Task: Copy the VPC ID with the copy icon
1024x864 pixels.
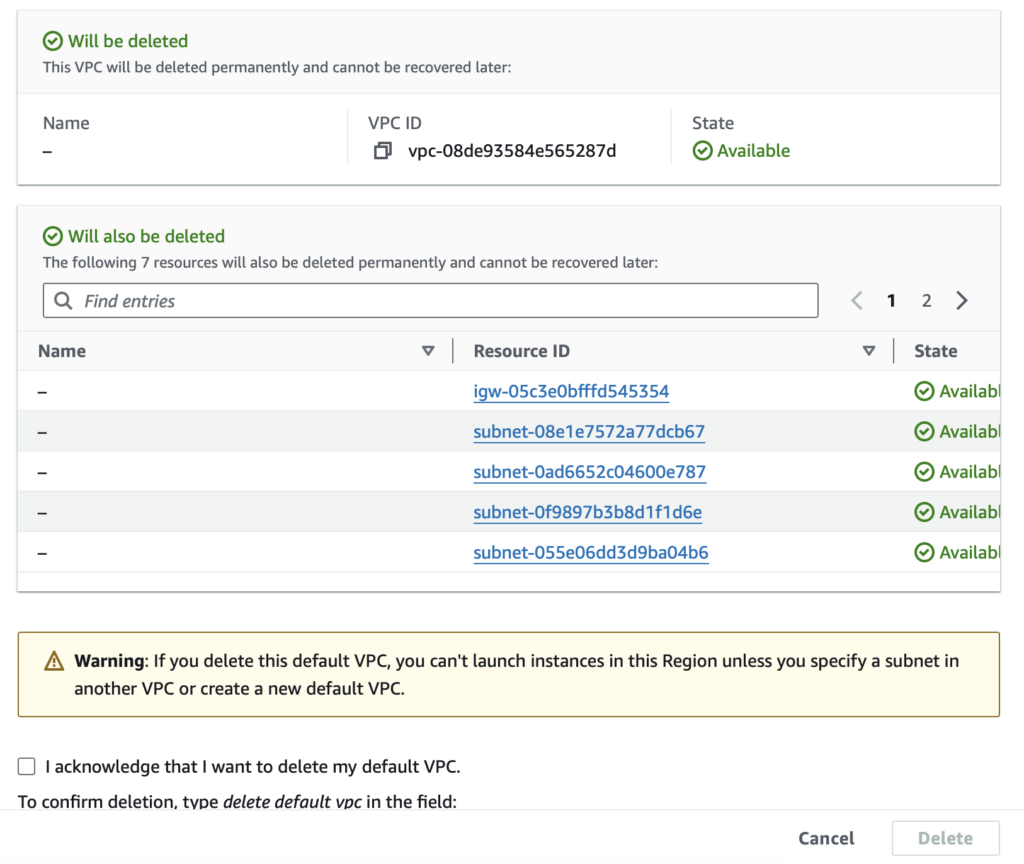Action: coord(383,151)
